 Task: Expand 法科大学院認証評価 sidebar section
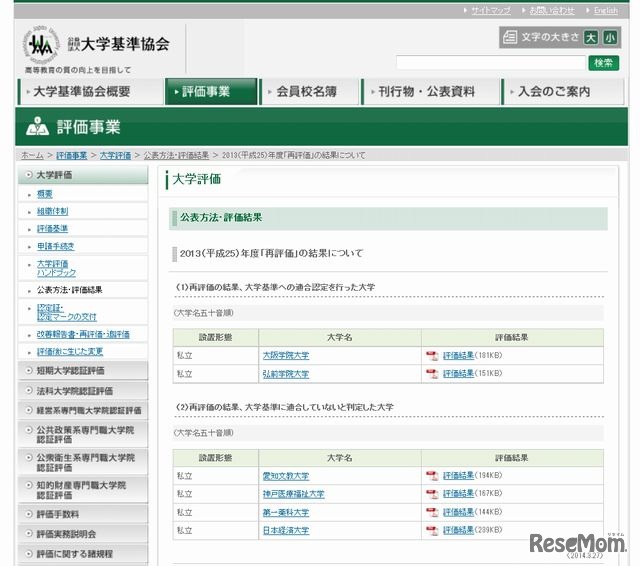pyautogui.click(x=83, y=391)
